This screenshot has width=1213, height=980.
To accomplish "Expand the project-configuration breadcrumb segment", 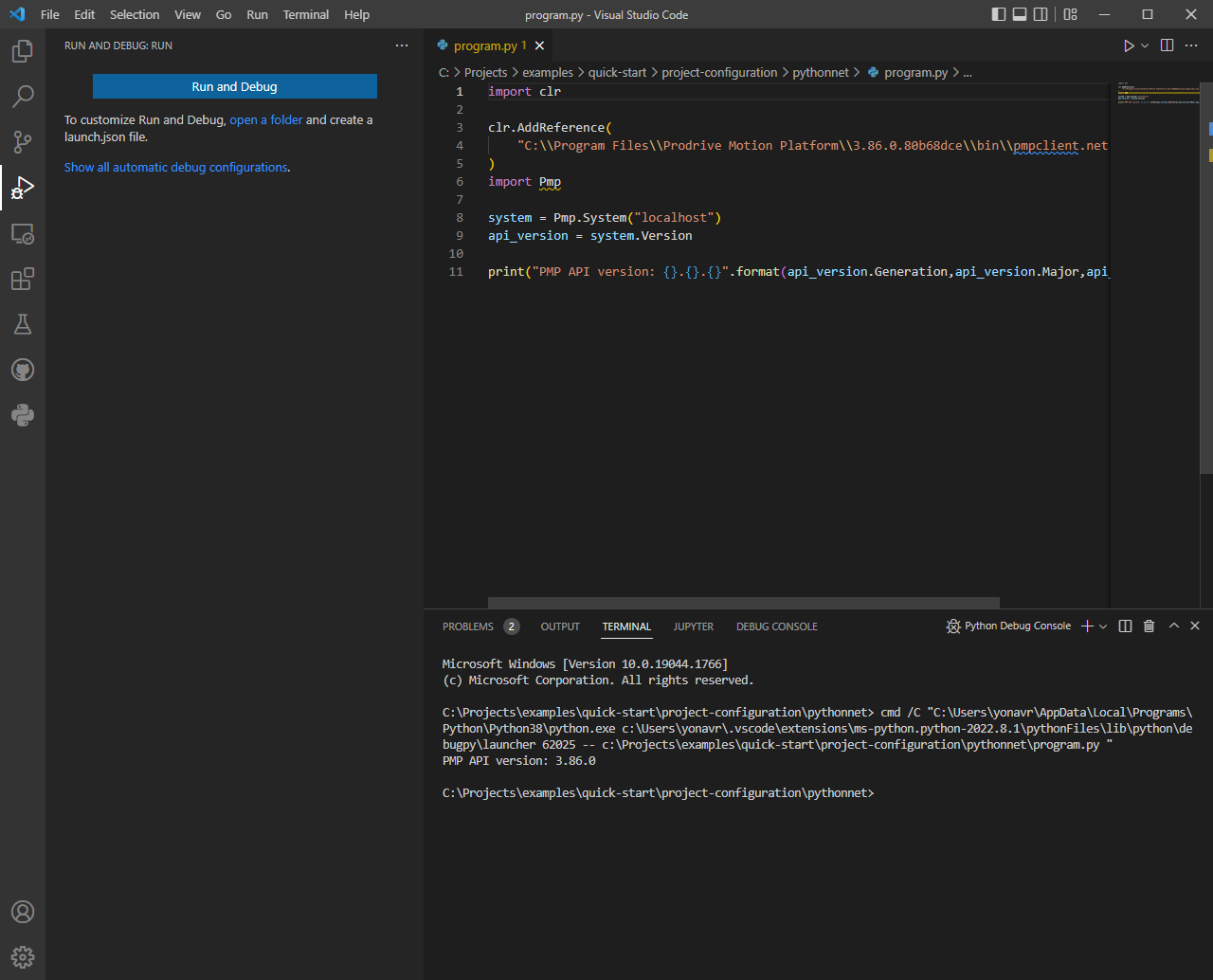I will pyautogui.click(x=719, y=73).
